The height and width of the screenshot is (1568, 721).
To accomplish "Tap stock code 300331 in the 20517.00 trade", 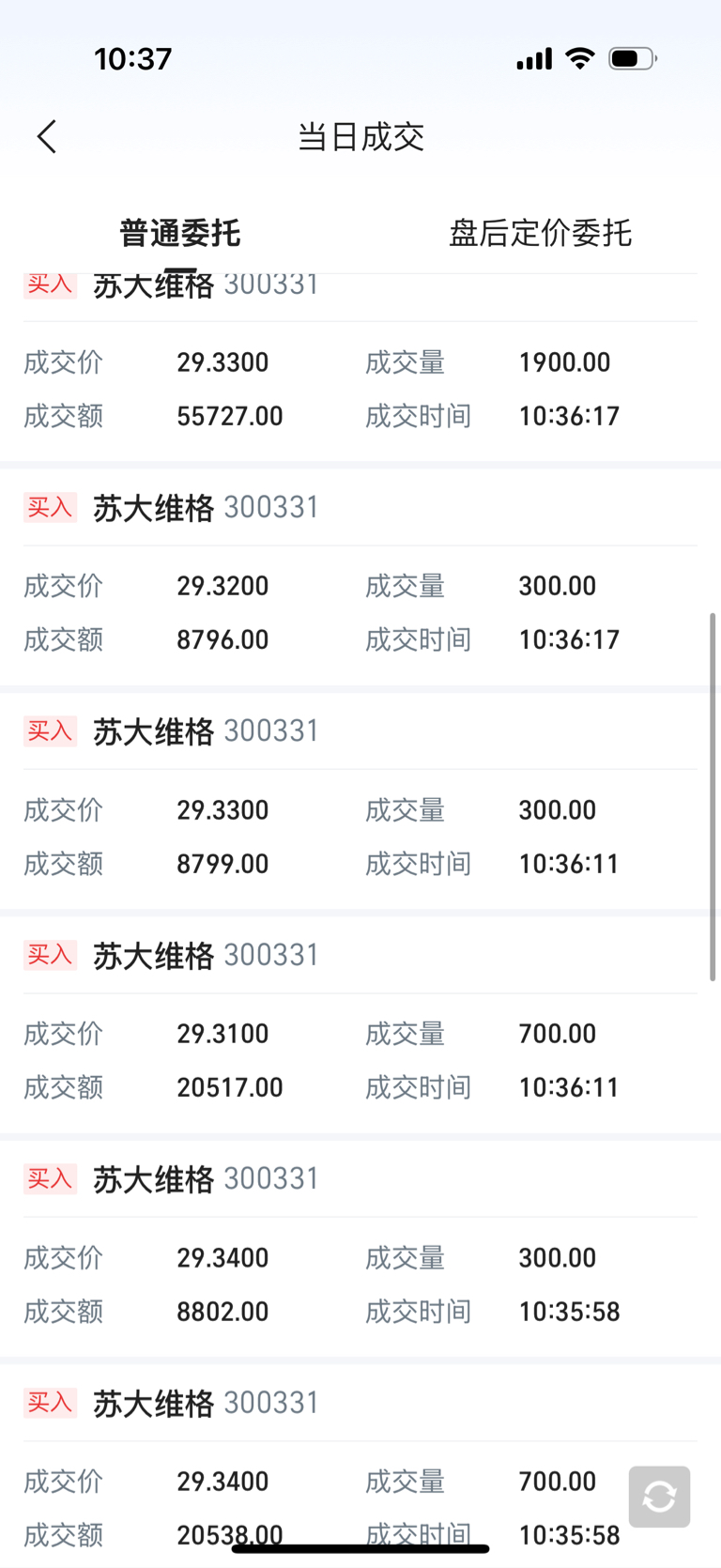I will [x=271, y=955].
